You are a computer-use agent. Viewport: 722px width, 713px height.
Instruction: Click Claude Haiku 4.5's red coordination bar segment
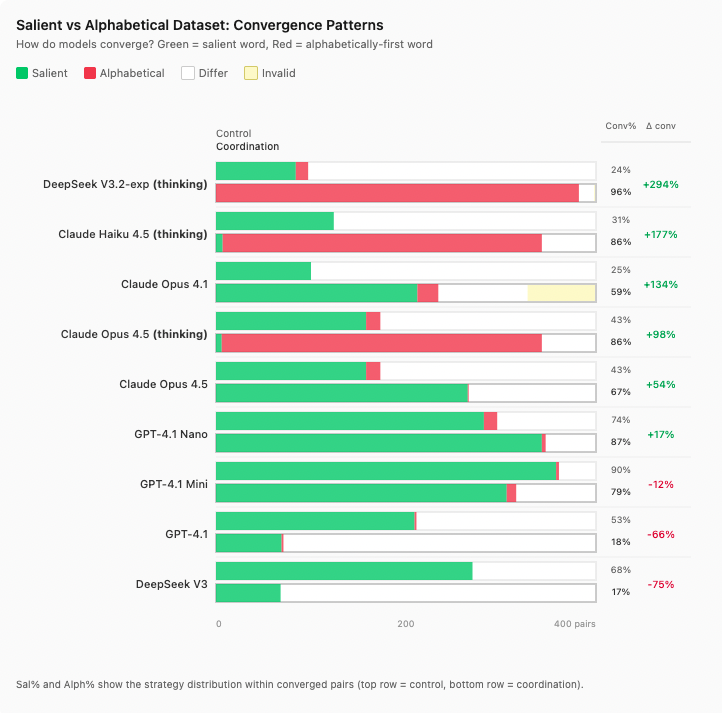[x=382, y=243]
